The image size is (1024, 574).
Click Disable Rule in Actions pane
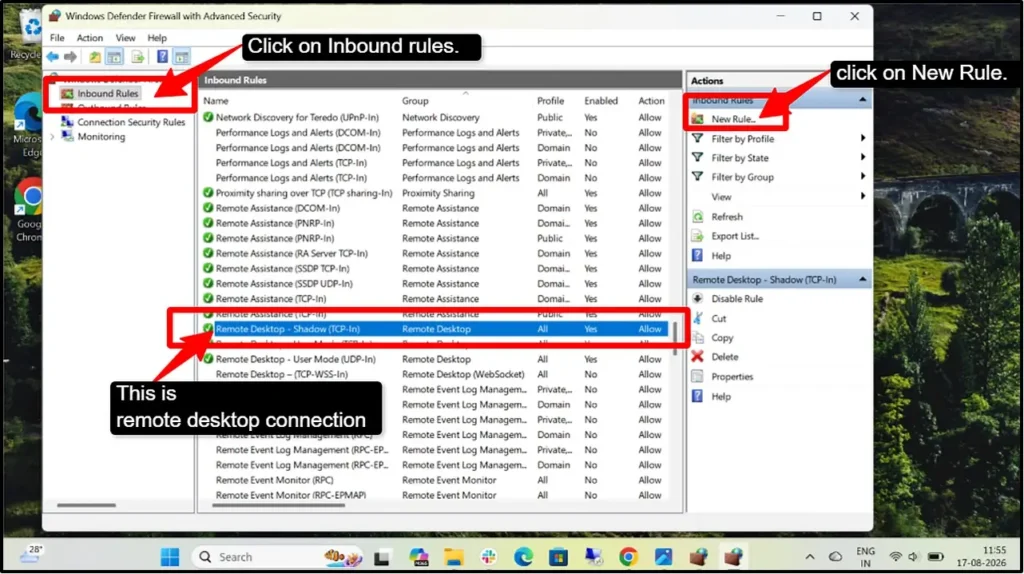[x=737, y=298]
